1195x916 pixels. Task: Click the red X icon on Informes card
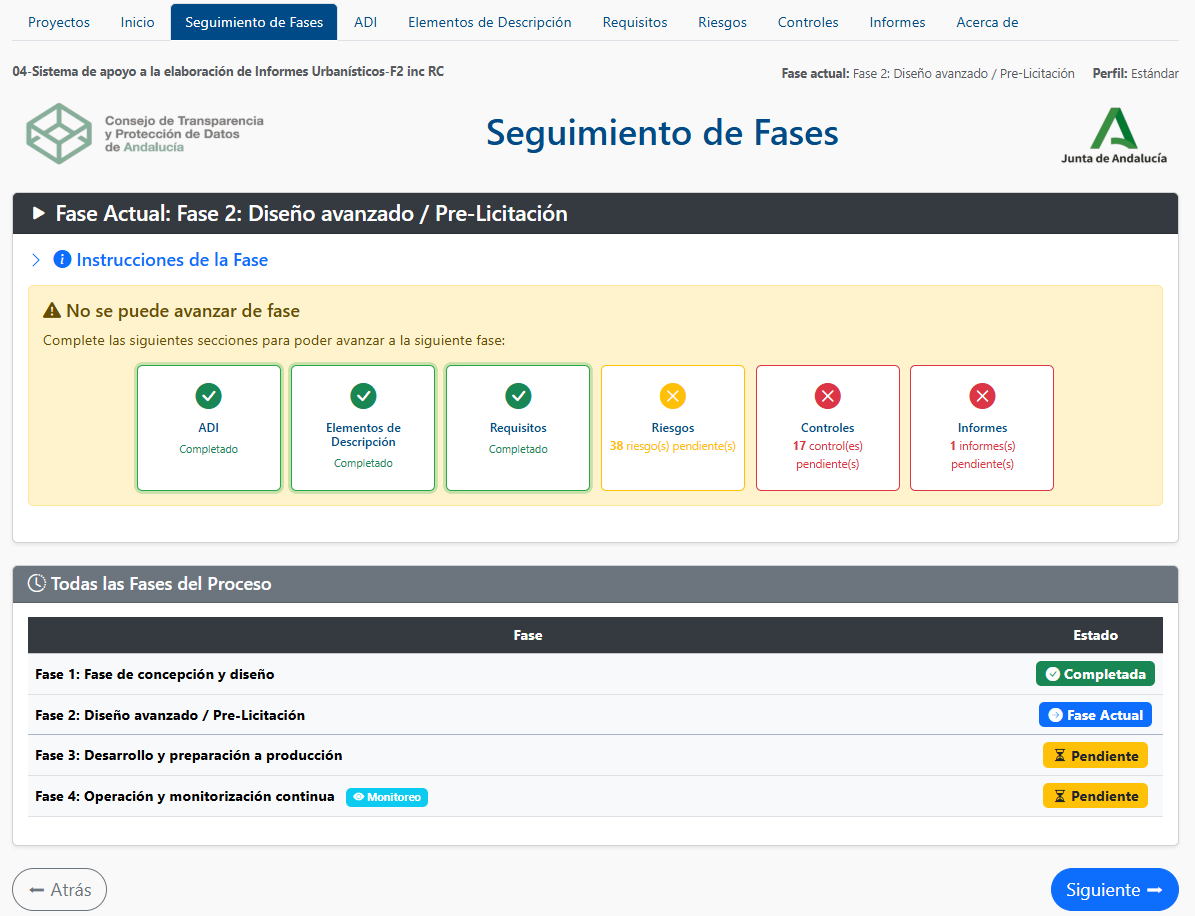[982, 396]
